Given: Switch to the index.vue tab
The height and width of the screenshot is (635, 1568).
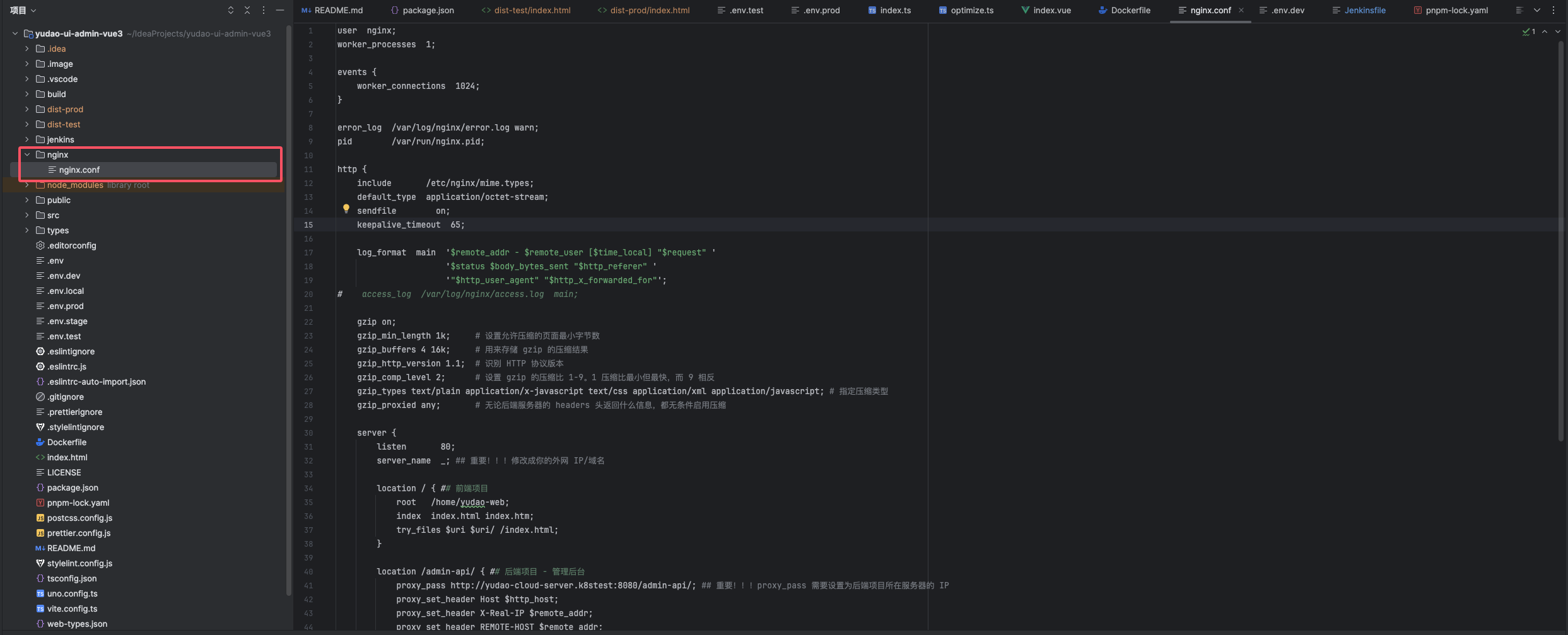Looking at the screenshot, I should tap(1046, 10).
